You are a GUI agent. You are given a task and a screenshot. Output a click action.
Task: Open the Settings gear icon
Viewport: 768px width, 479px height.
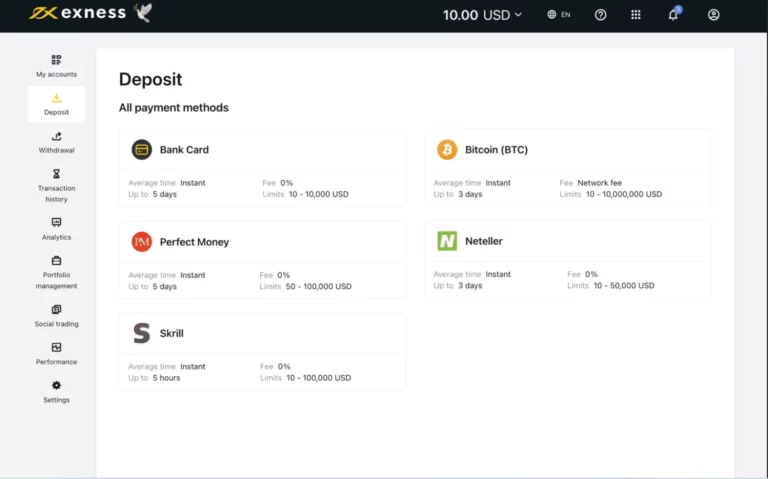pyautogui.click(x=56, y=385)
